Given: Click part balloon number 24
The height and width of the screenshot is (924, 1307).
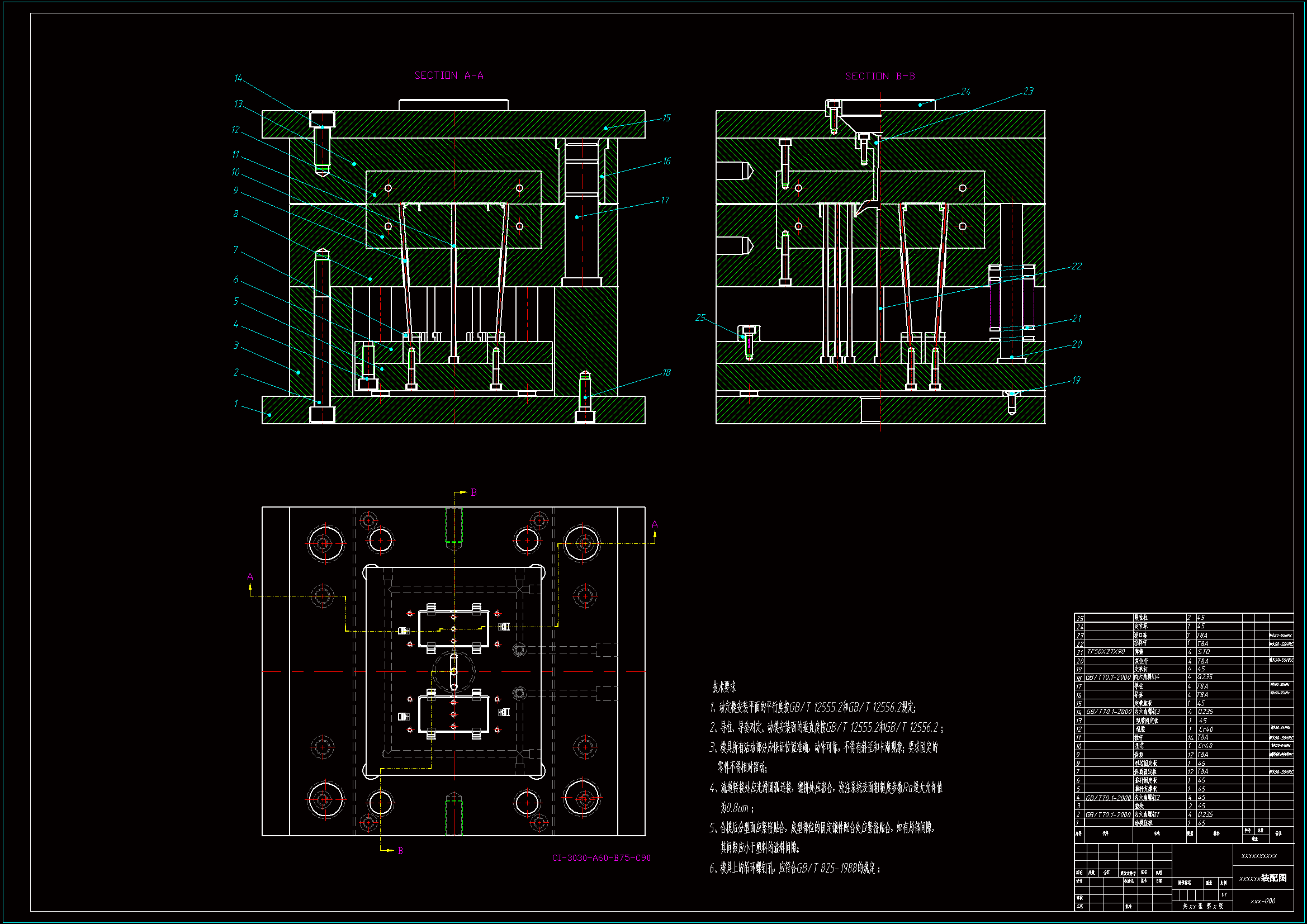Looking at the screenshot, I should 965,92.
